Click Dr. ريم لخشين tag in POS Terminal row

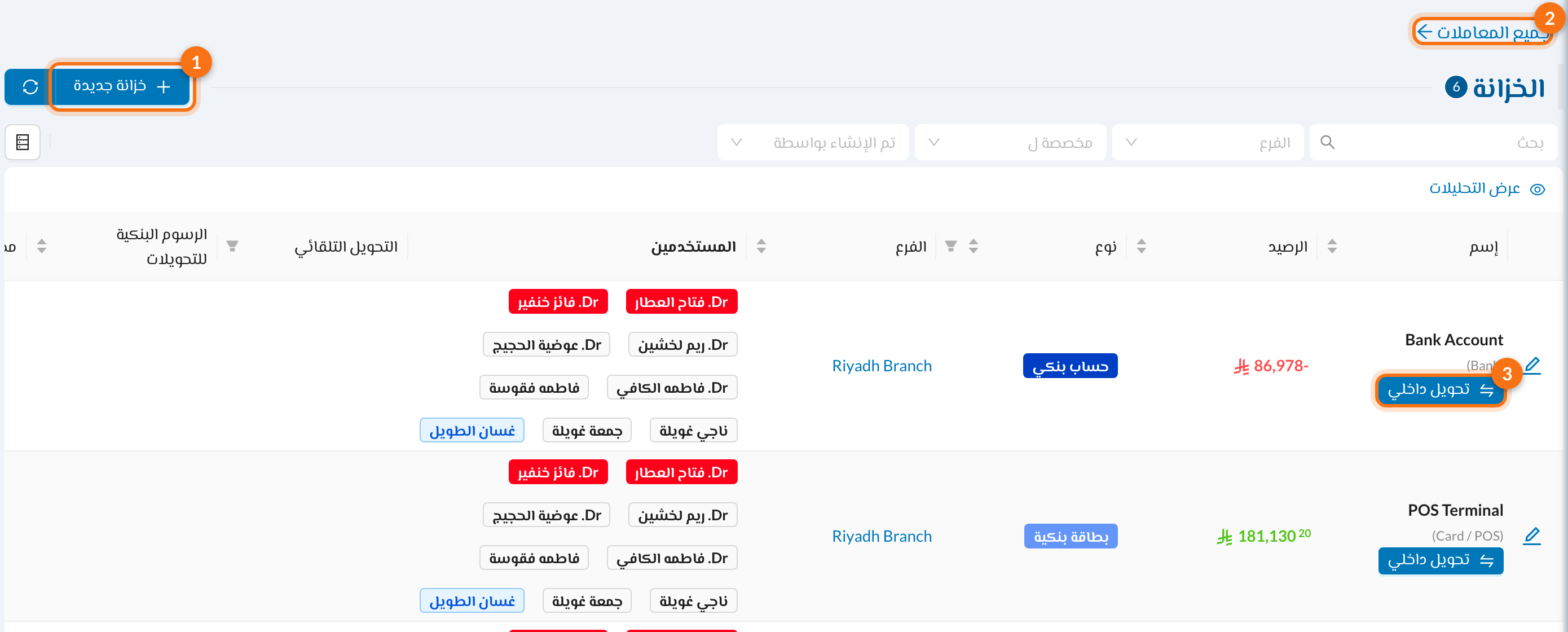(682, 515)
